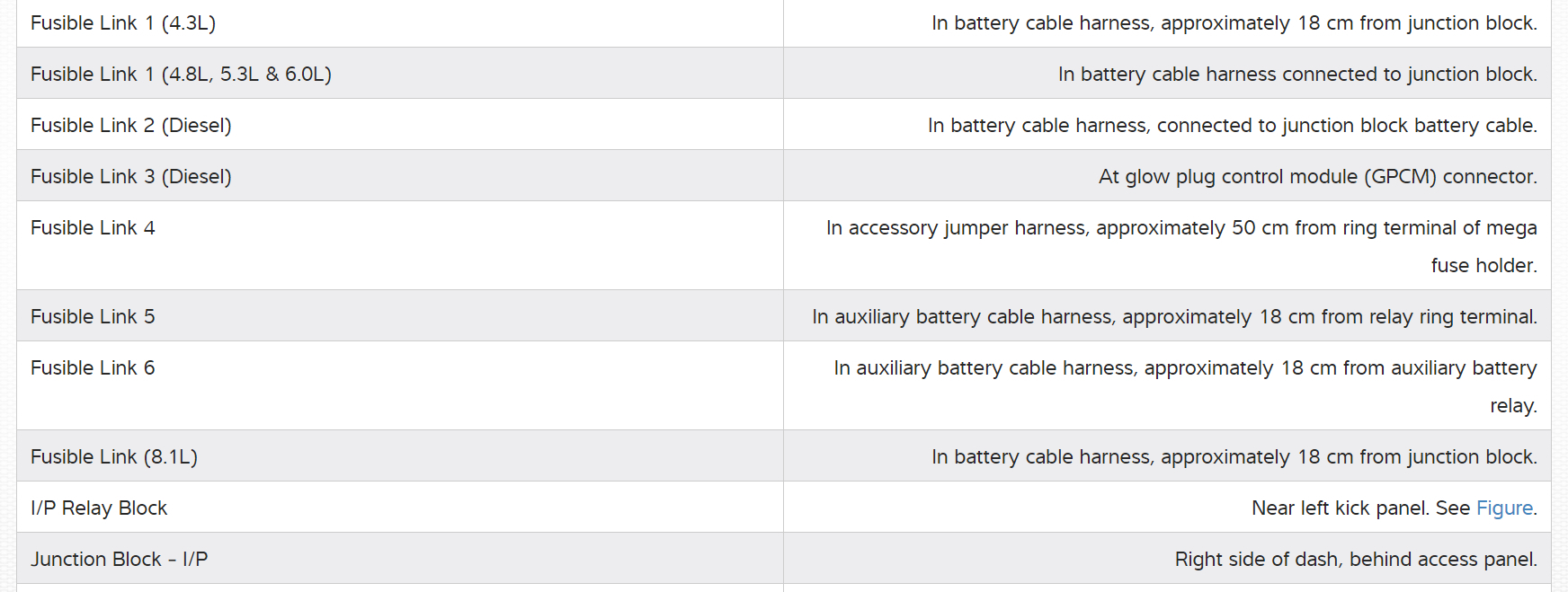Click the location text for Fusible Link 2 (Diesel)
This screenshot has width=1568, height=592.
[1232, 126]
